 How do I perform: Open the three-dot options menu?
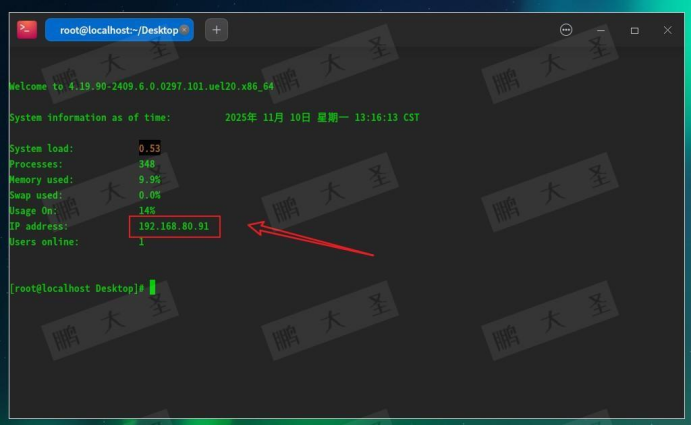coord(566,30)
